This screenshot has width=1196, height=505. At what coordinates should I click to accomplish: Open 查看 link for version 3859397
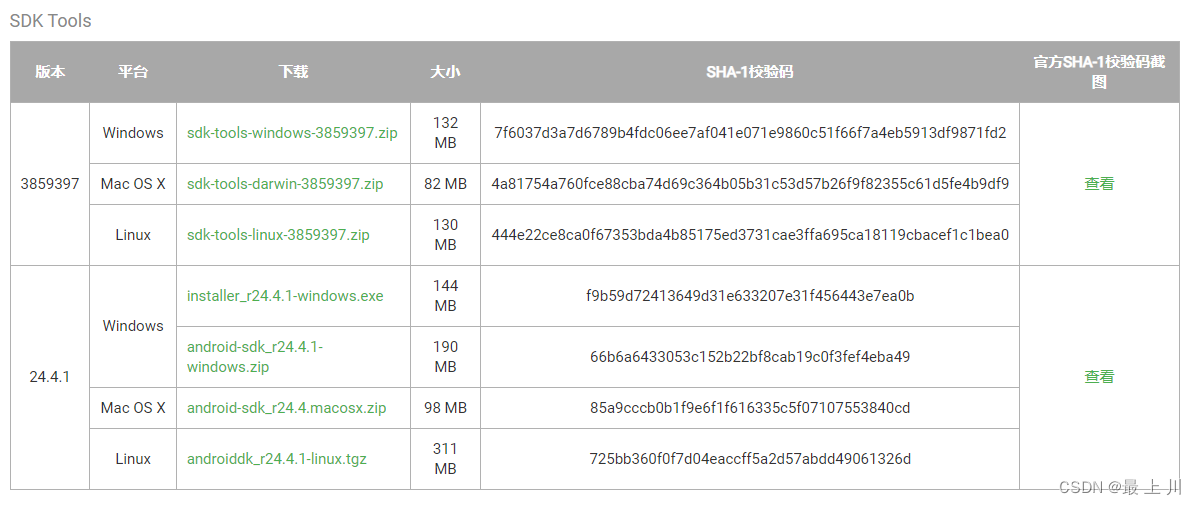[x=1099, y=184]
